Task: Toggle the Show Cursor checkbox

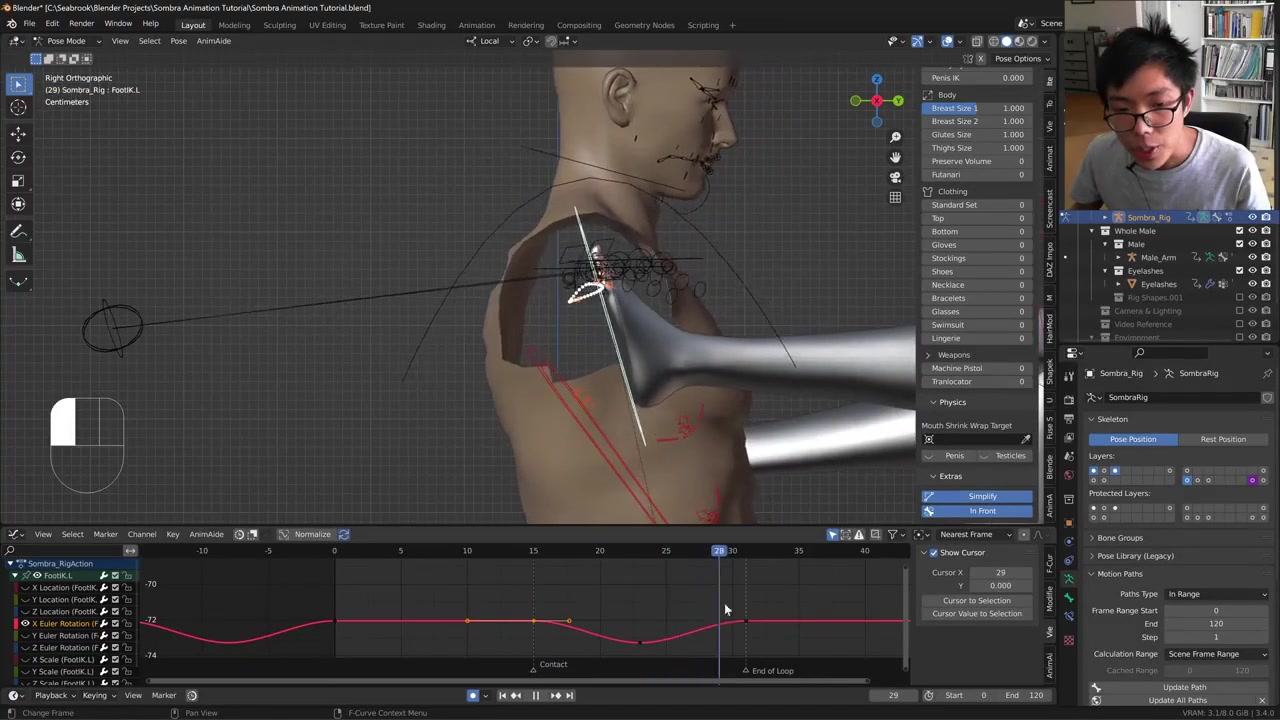Action: click(934, 553)
